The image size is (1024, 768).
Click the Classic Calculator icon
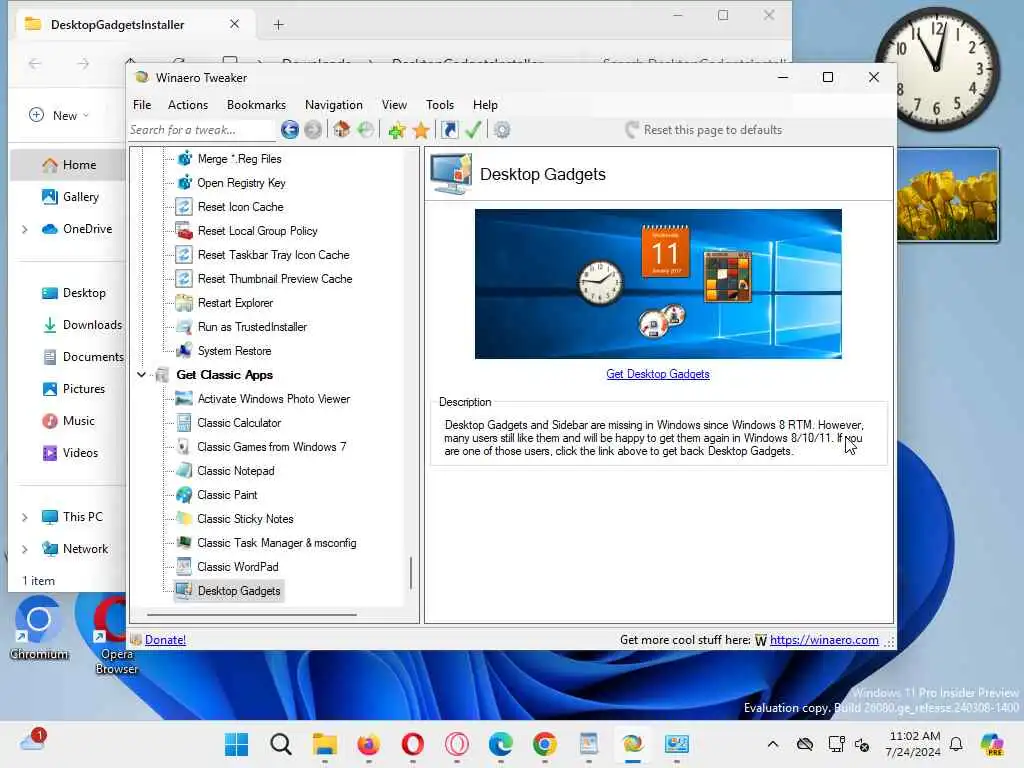pos(184,423)
